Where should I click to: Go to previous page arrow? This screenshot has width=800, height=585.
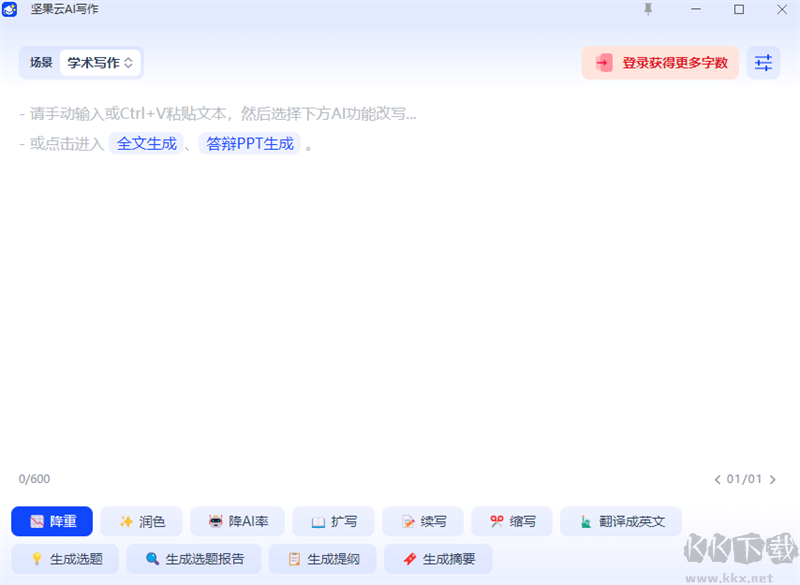(x=717, y=479)
